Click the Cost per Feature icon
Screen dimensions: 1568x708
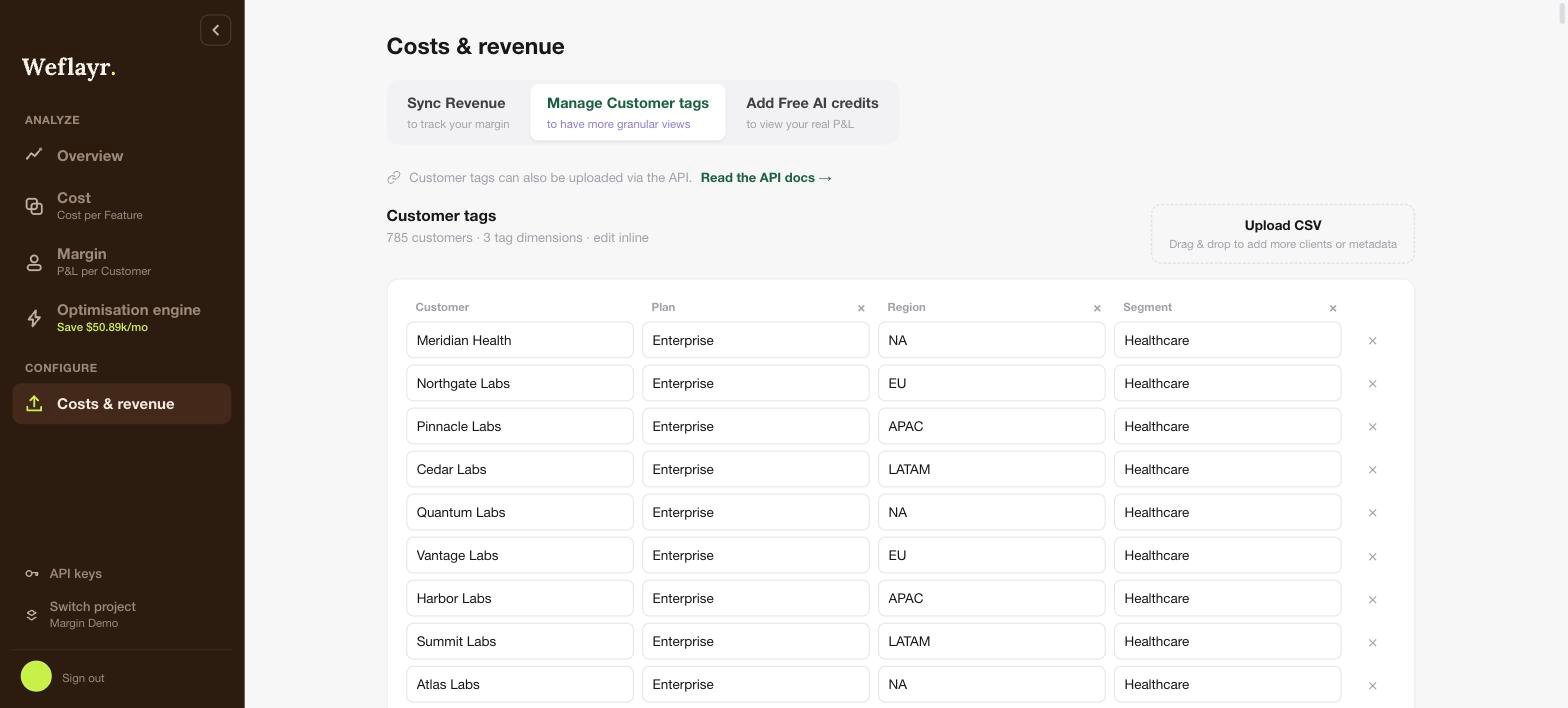[x=34, y=206]
